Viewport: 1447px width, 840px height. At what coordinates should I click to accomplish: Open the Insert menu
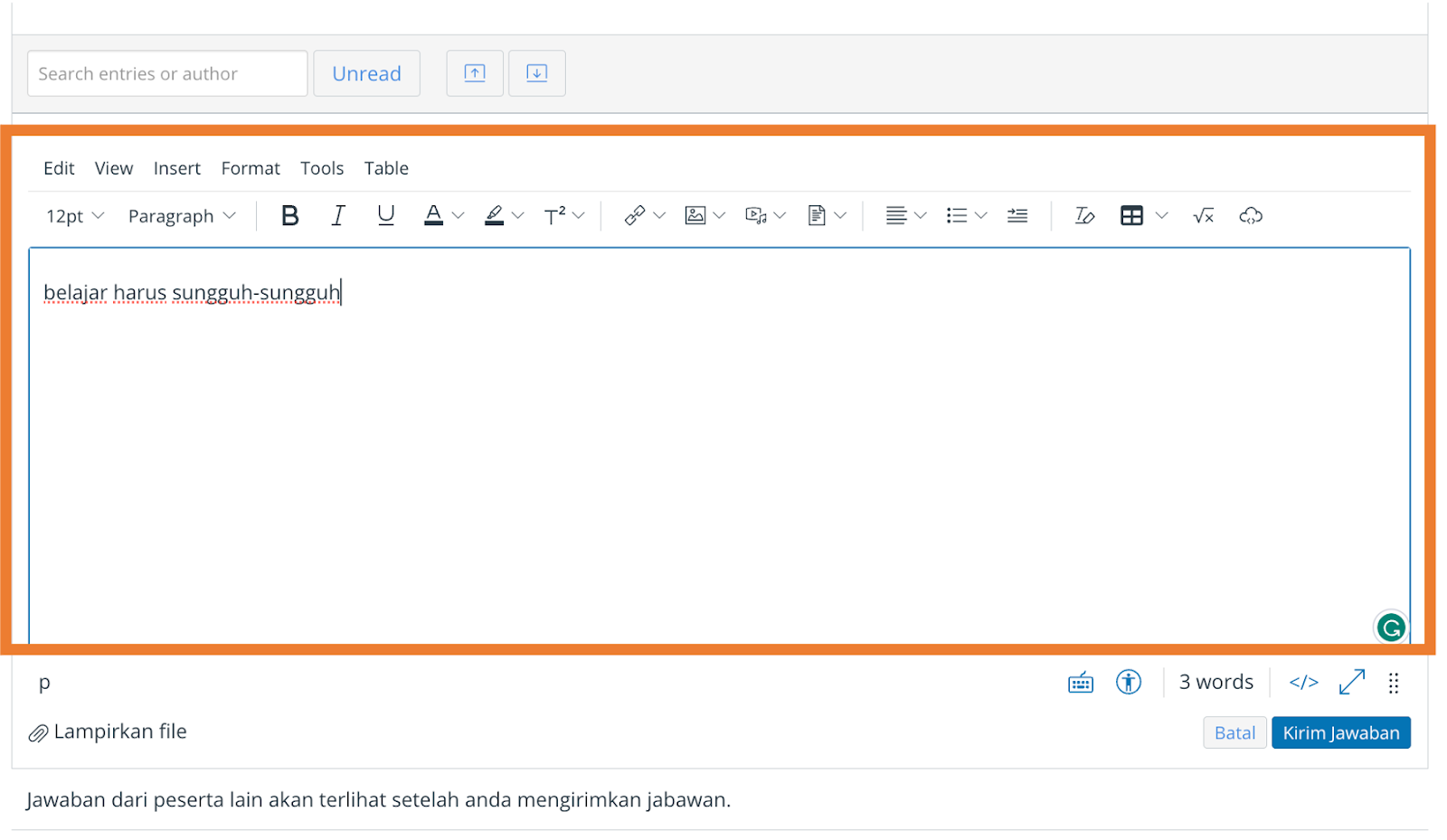(177, 168)
